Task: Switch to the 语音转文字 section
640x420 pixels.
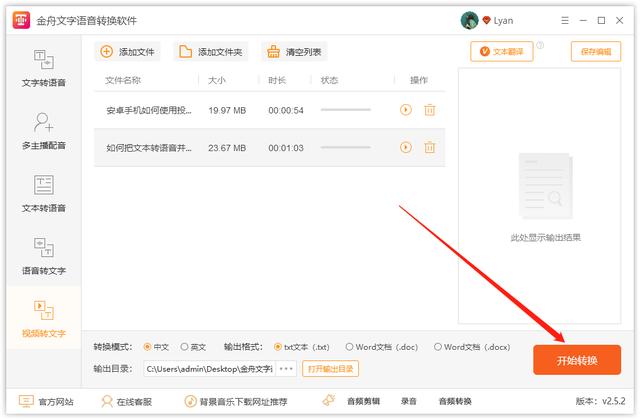Action: tap(44, 256)
